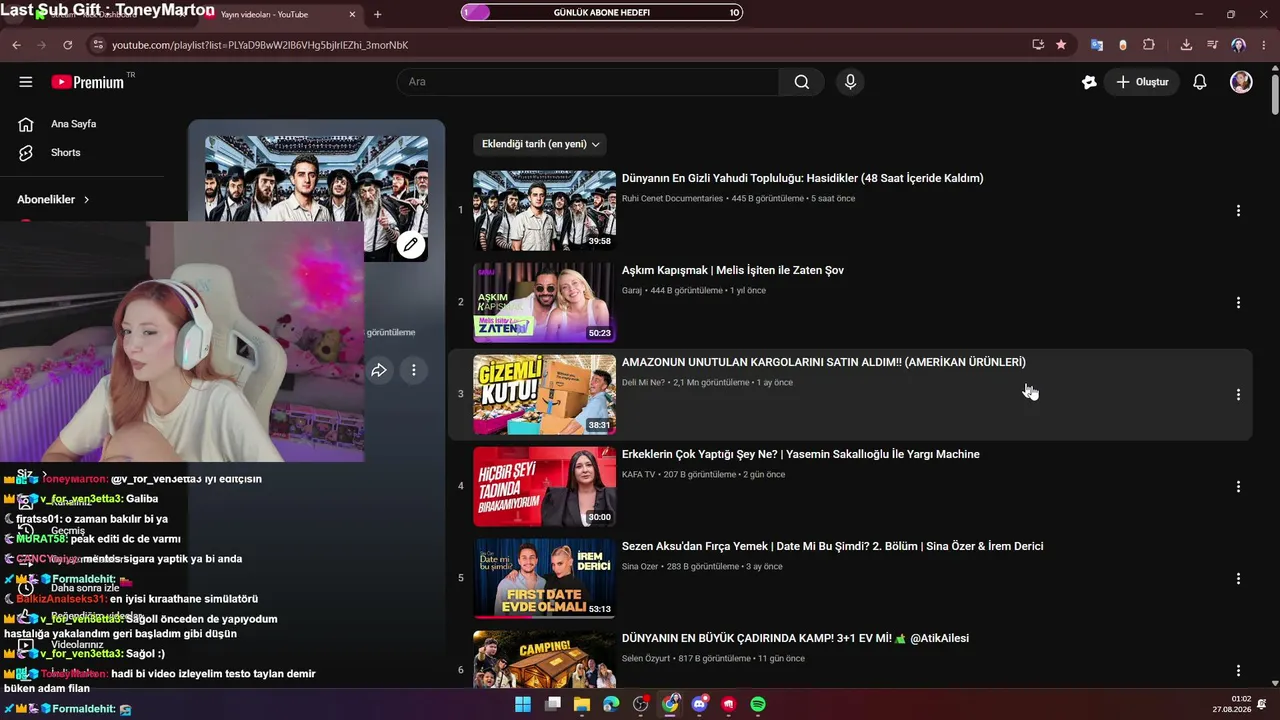This screenshot has height=720, width=1280.
Task: Open the Yargı Machine video thumbnail
Action: tap(544, 486)
